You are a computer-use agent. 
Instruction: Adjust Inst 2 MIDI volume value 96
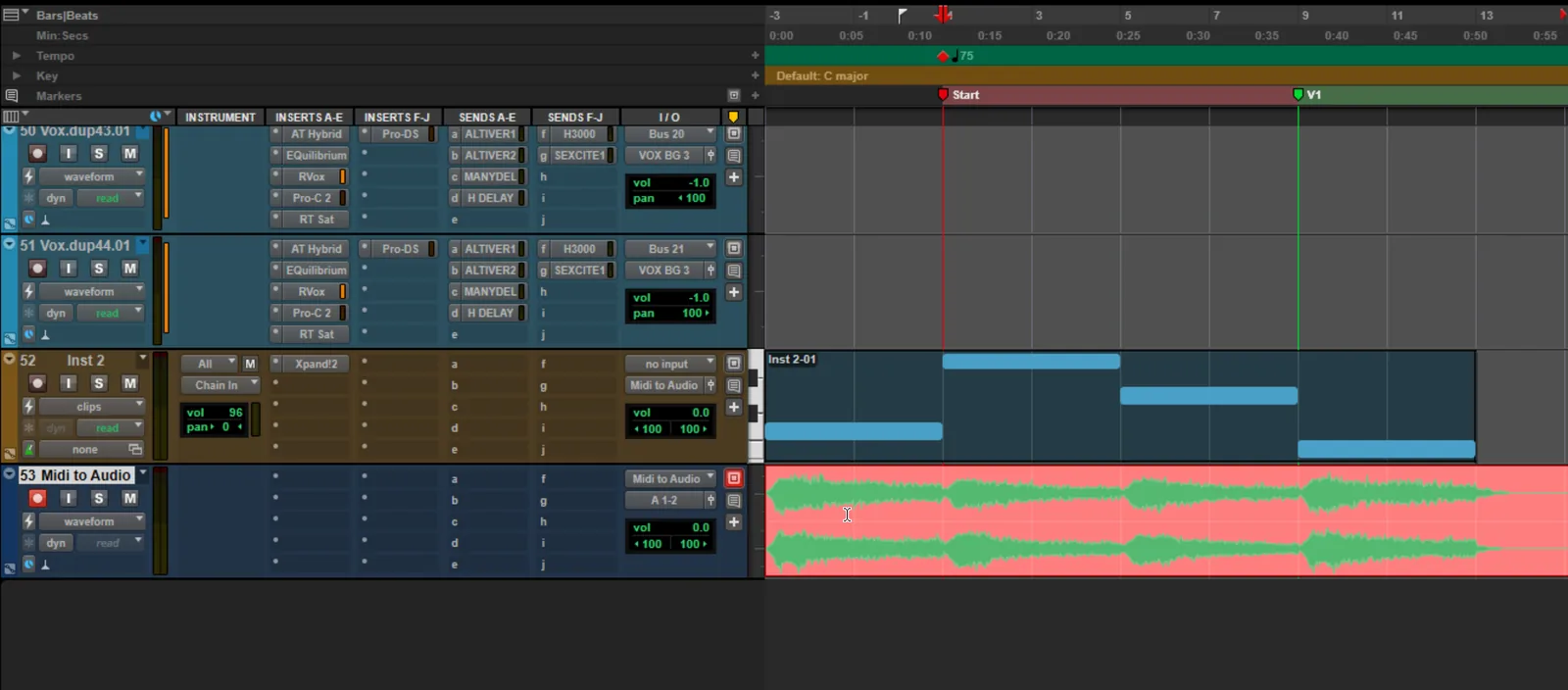(x=235, y=413)
